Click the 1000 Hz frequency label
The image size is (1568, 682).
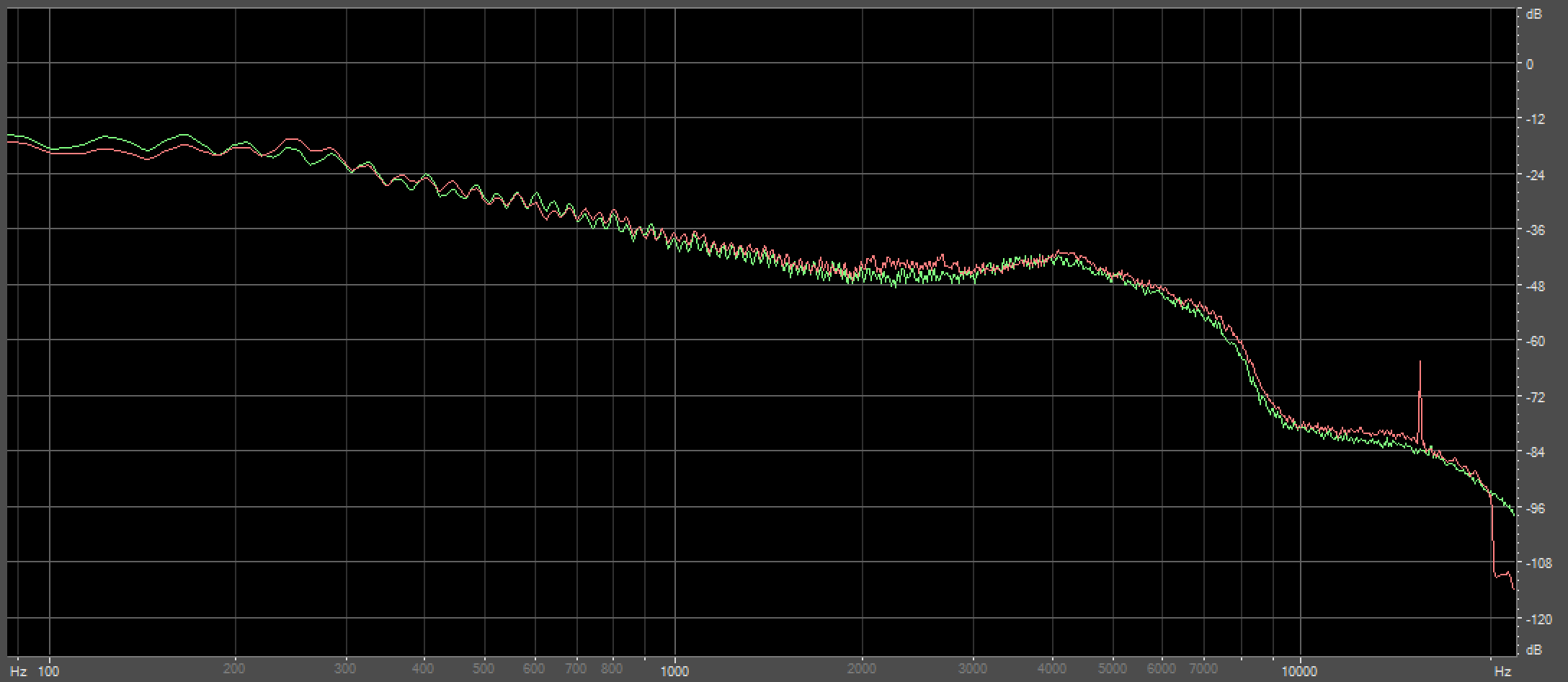[674, 672]
